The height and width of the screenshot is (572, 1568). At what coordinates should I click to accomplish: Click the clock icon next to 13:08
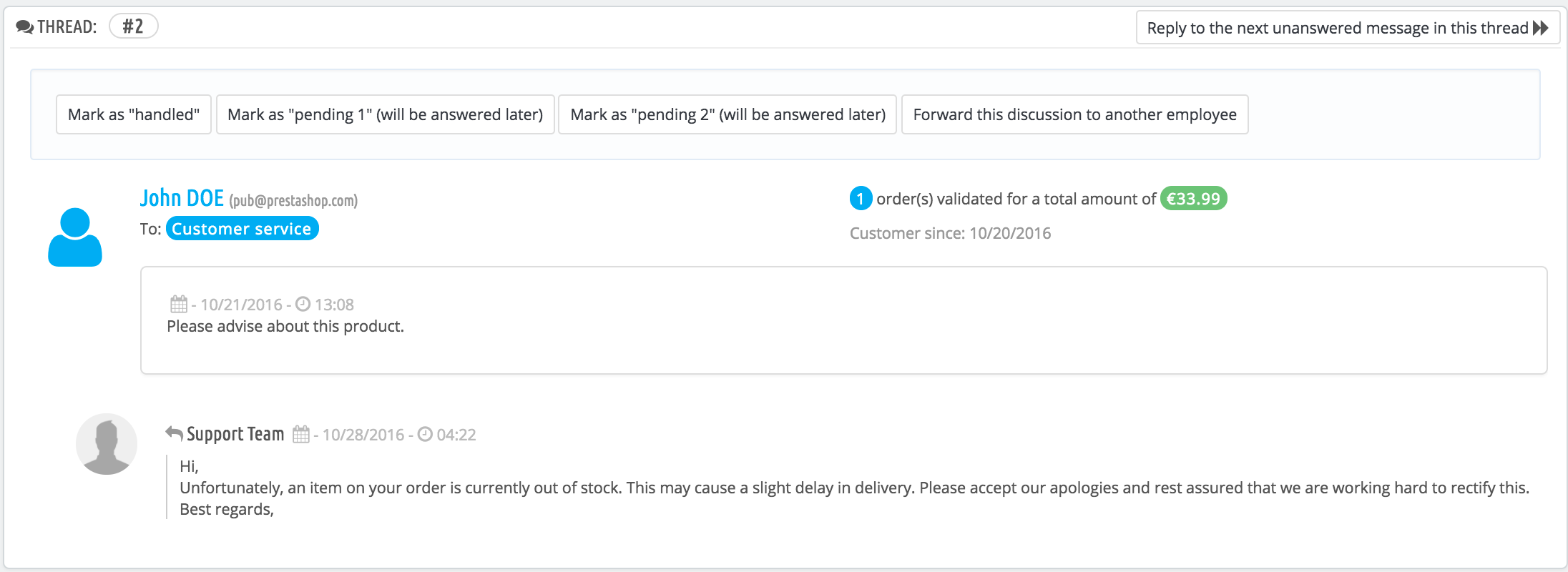coord(303,305)
